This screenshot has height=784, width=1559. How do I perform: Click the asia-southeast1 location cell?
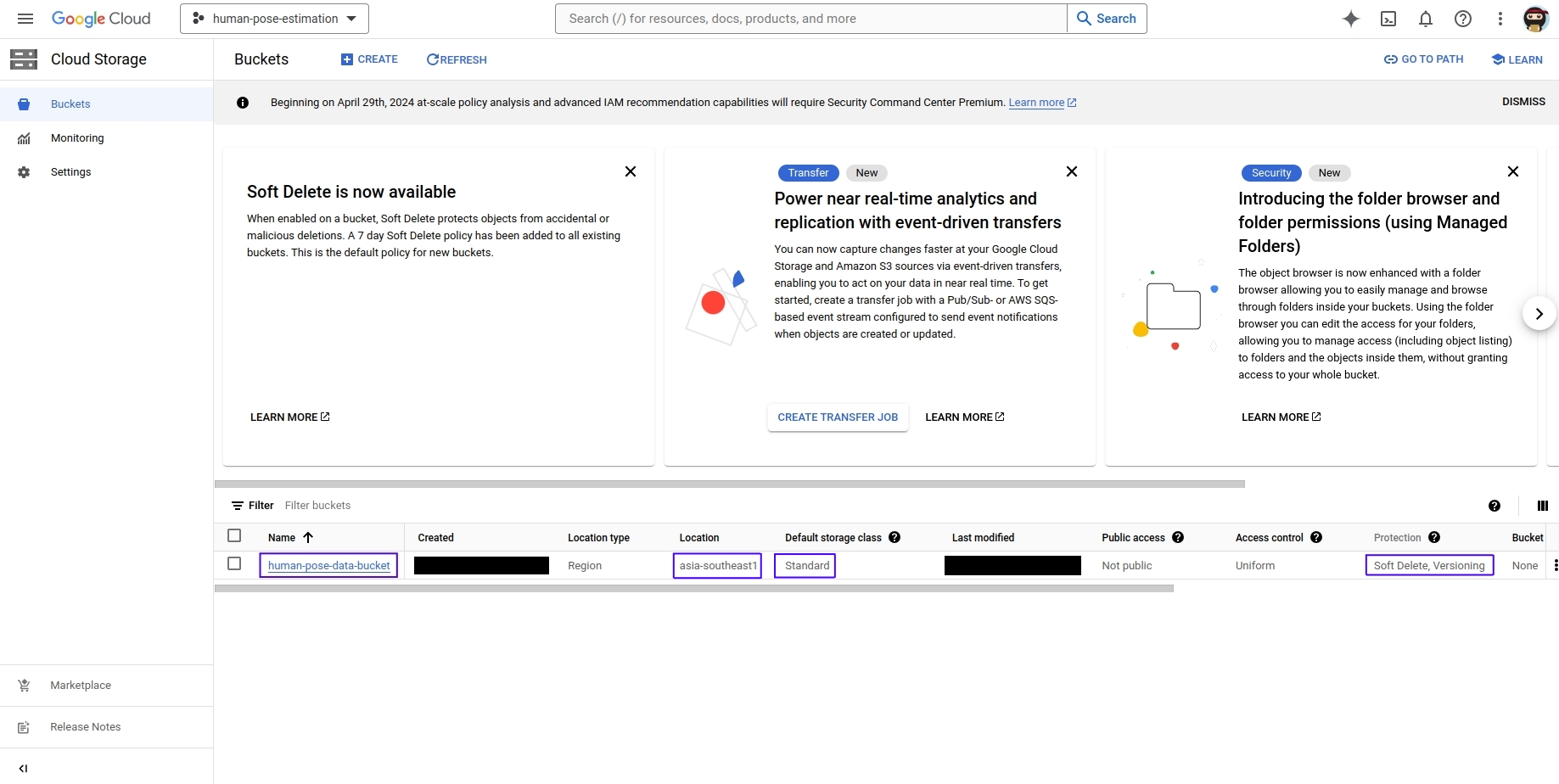(x=718, y=566)
